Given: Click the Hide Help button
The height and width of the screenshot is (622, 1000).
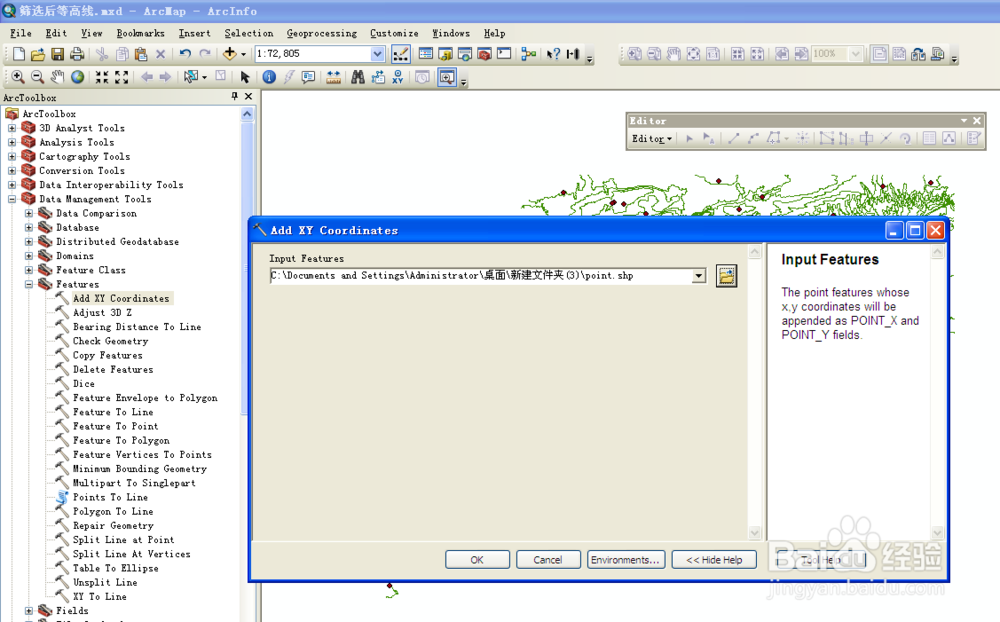Looking at the screenshot, I should [x=714, y=560].
